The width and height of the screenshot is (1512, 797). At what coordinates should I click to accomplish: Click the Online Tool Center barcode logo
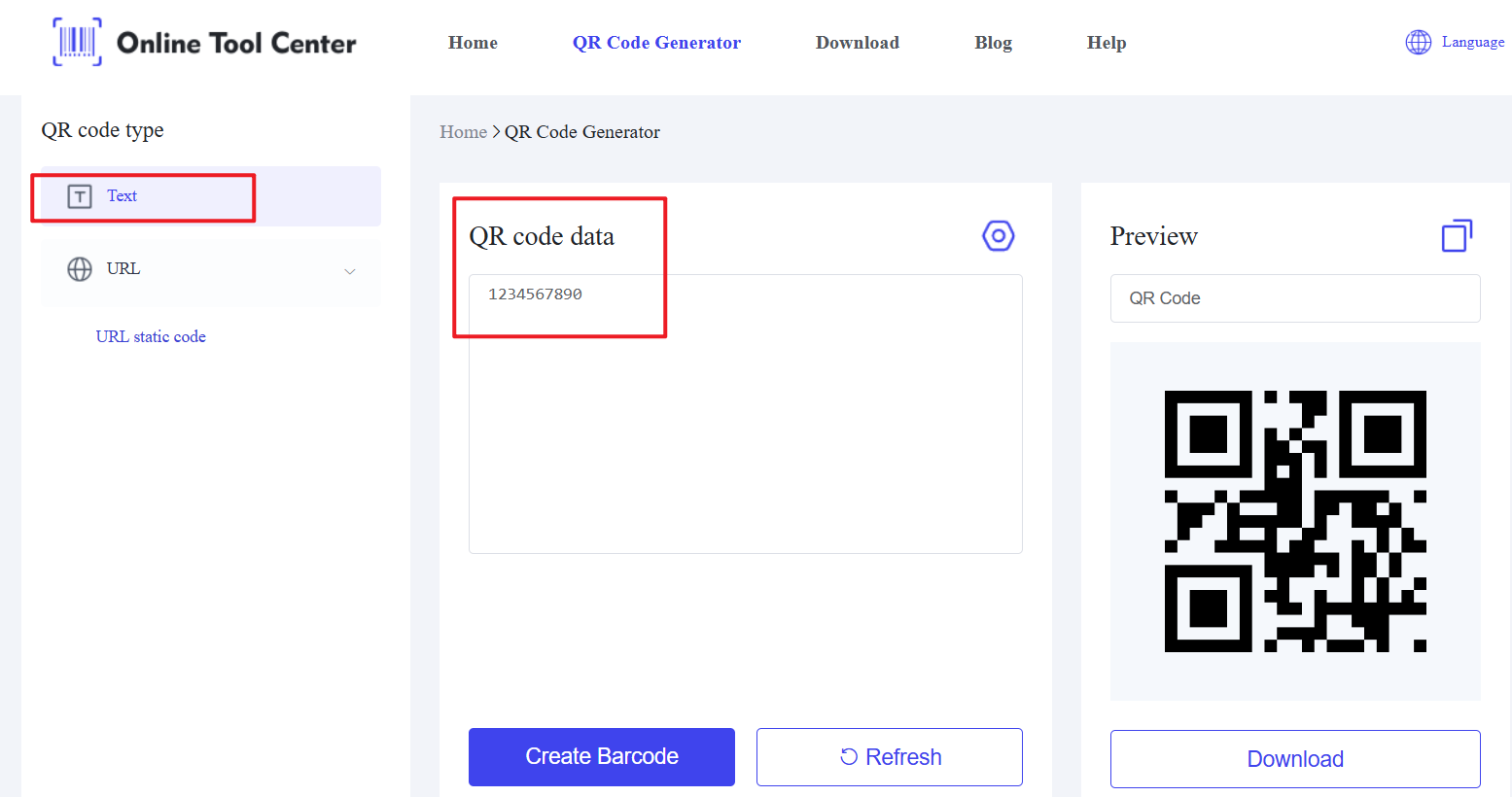coord(77,42)
